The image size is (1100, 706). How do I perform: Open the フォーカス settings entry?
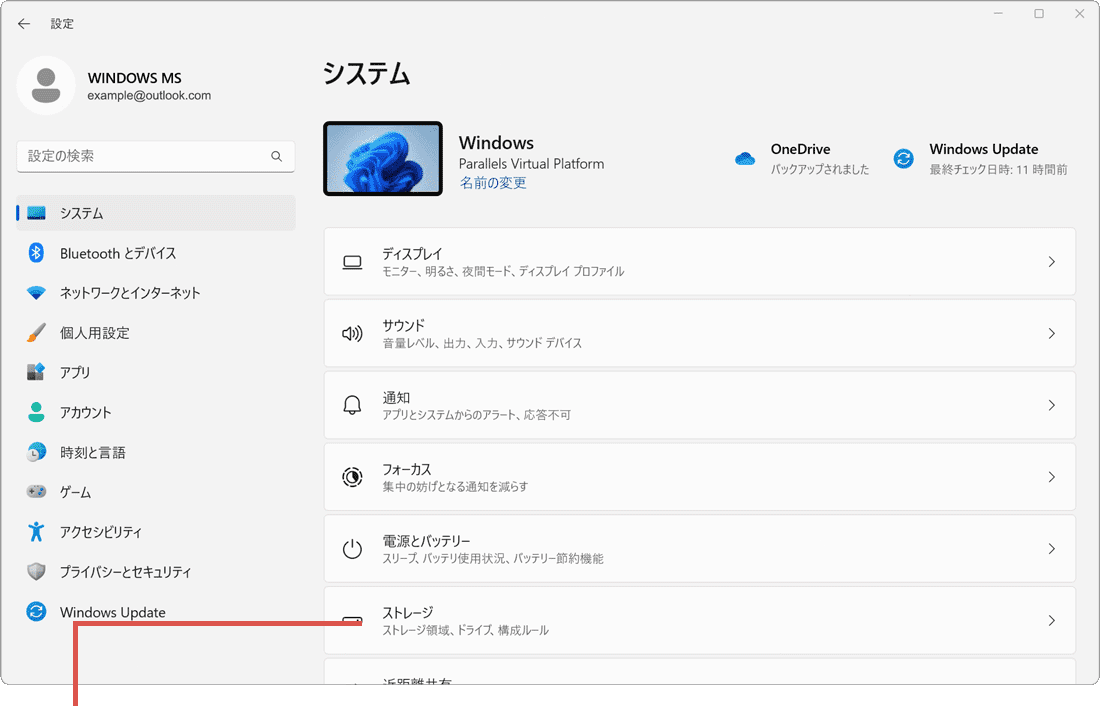tap(700, 477)
